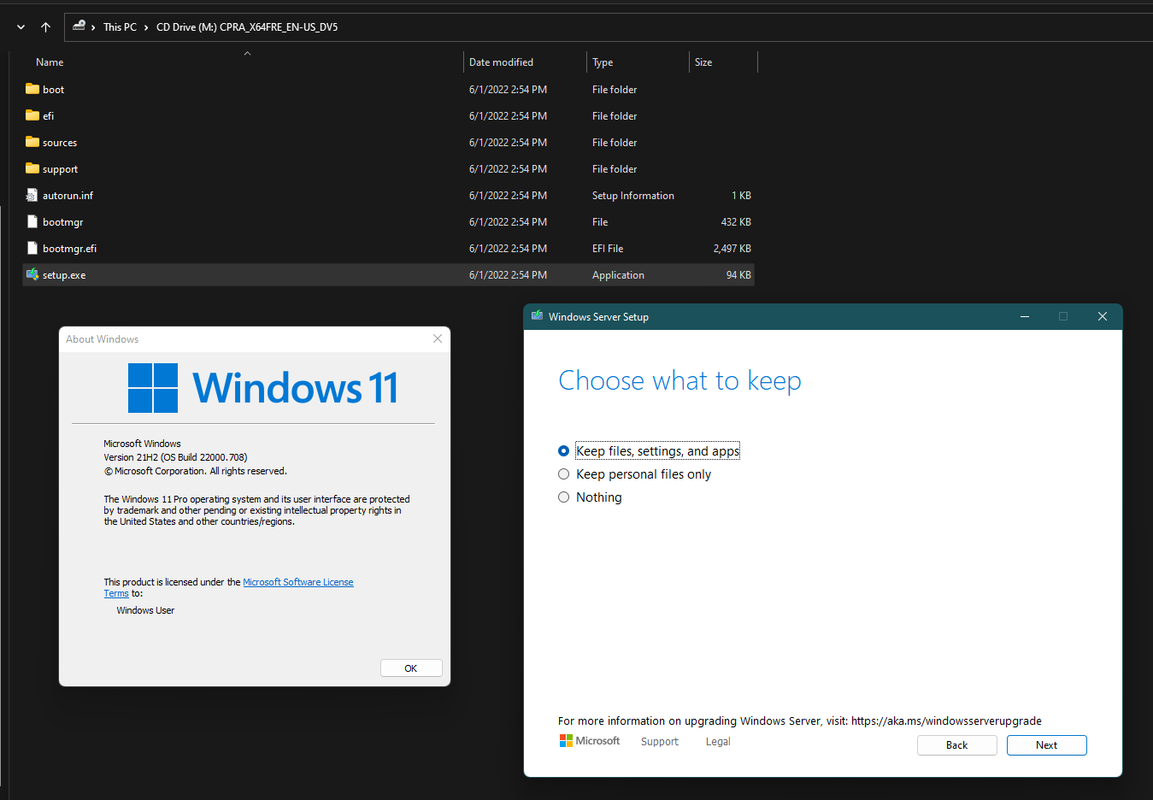1153x800 pixels.
Task: Click the 'Windows User' licensee text
Action: click(x=146, y=610)
